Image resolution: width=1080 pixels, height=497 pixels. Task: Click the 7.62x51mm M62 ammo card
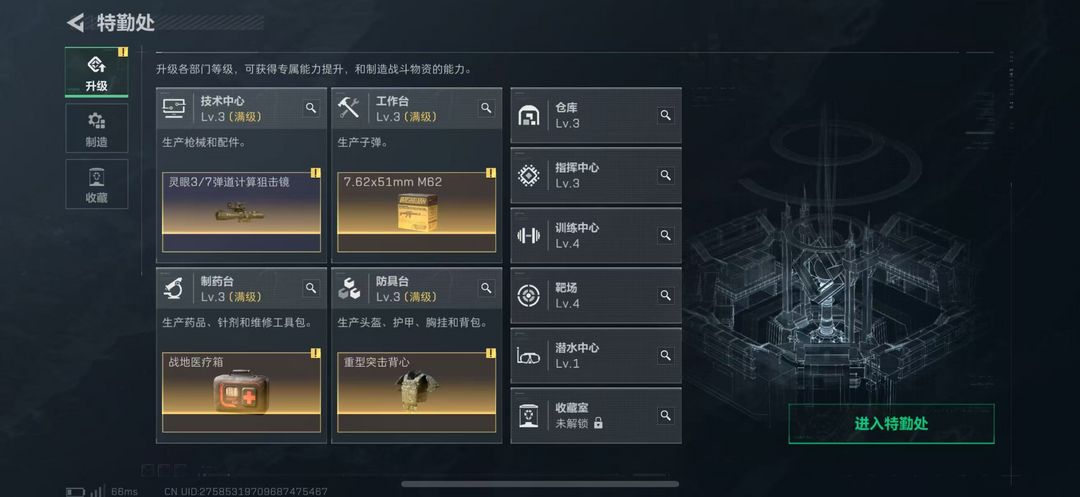click(x=417, y=212)
